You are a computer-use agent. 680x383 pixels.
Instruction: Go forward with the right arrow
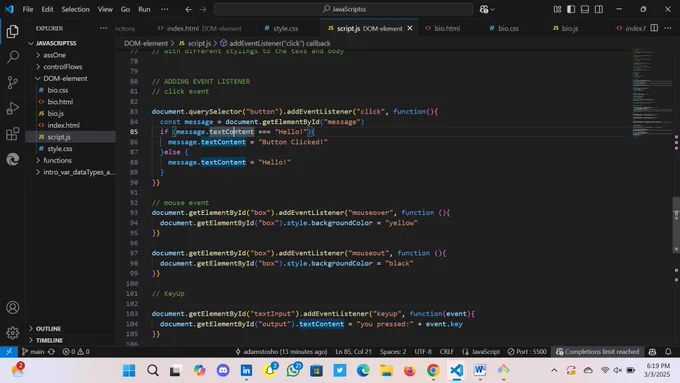[x=203, y=9]
